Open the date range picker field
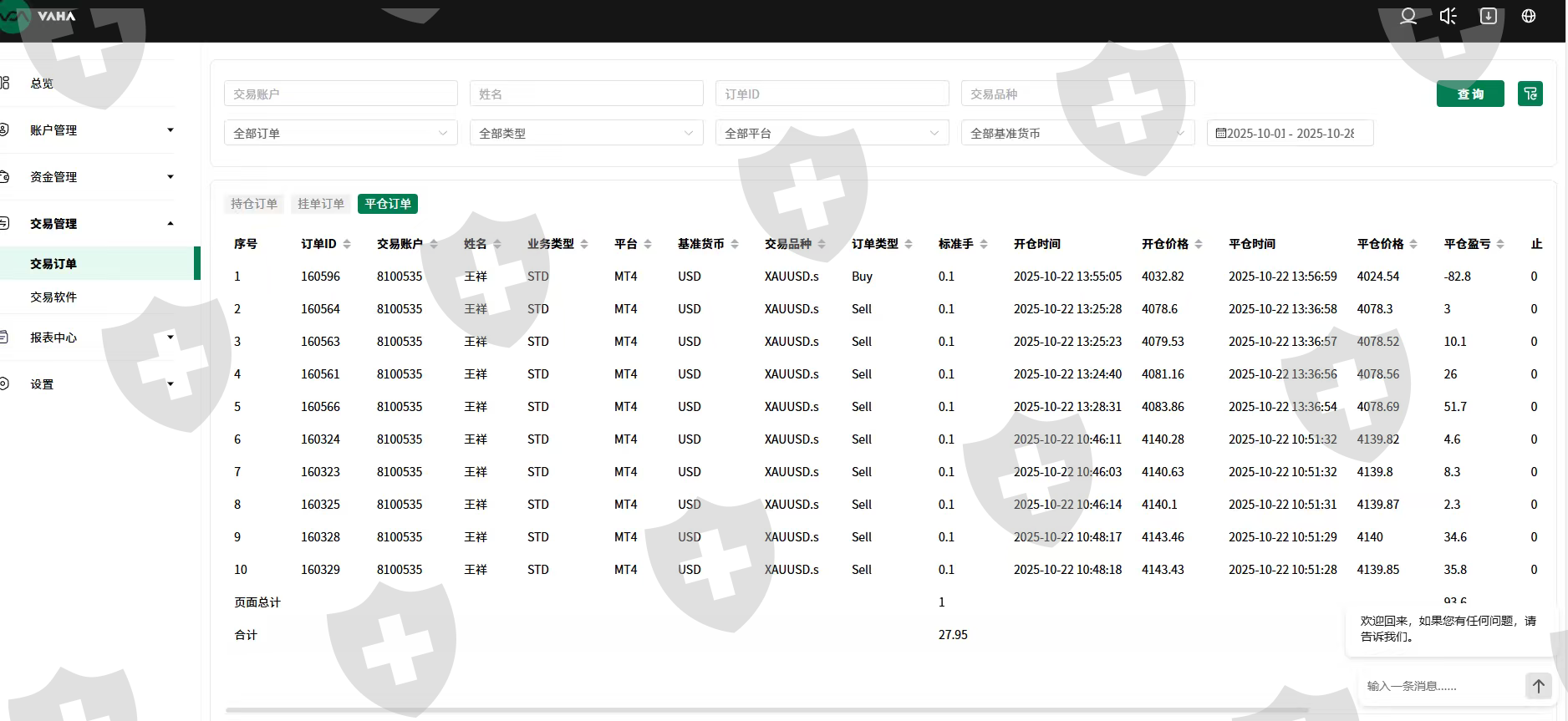 (1289, 133)
